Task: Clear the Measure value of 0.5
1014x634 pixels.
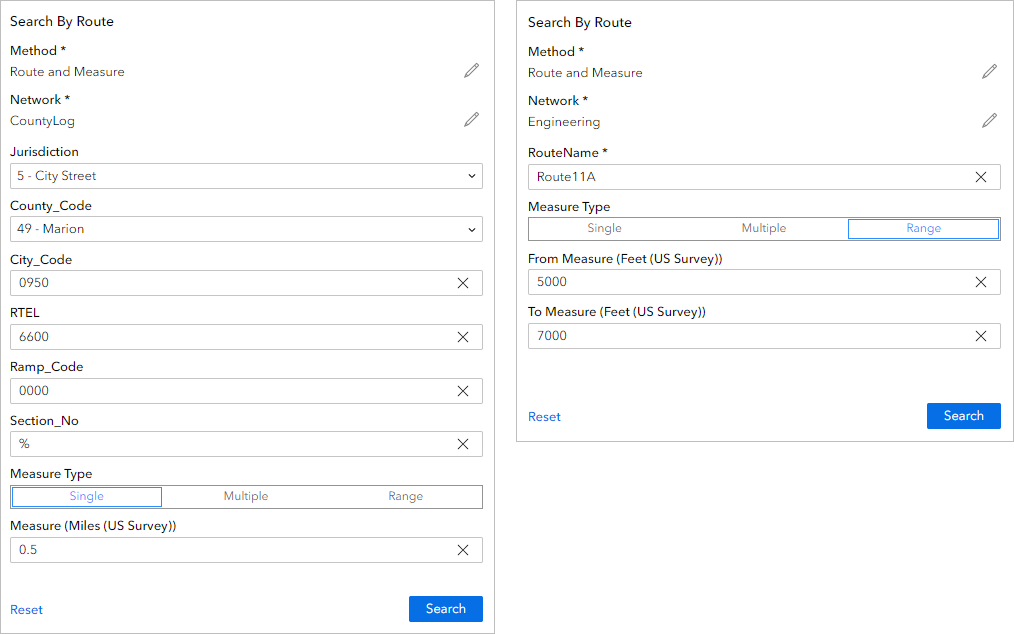Action: point(463,549)
